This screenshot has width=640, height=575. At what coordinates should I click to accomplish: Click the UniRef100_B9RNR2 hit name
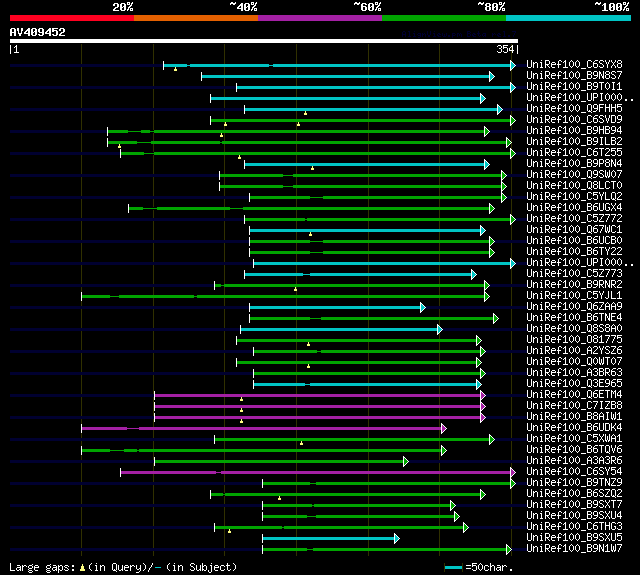(574, 285)
